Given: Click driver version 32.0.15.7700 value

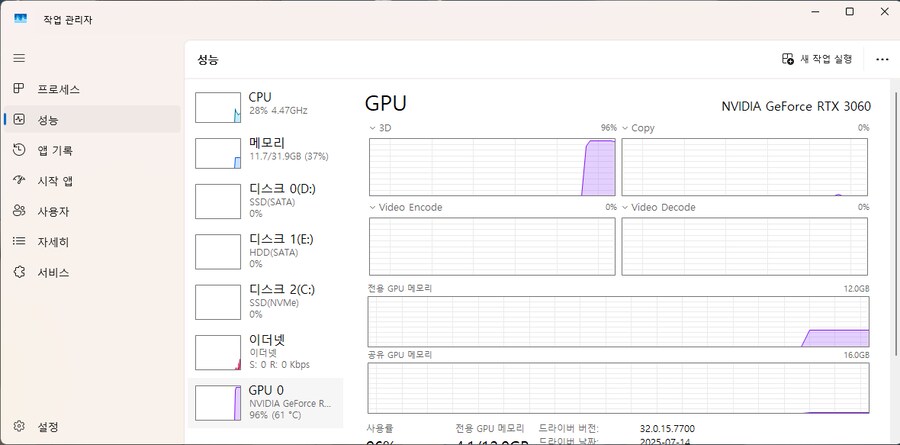Looking at the screenshot, I should [667, 428].
